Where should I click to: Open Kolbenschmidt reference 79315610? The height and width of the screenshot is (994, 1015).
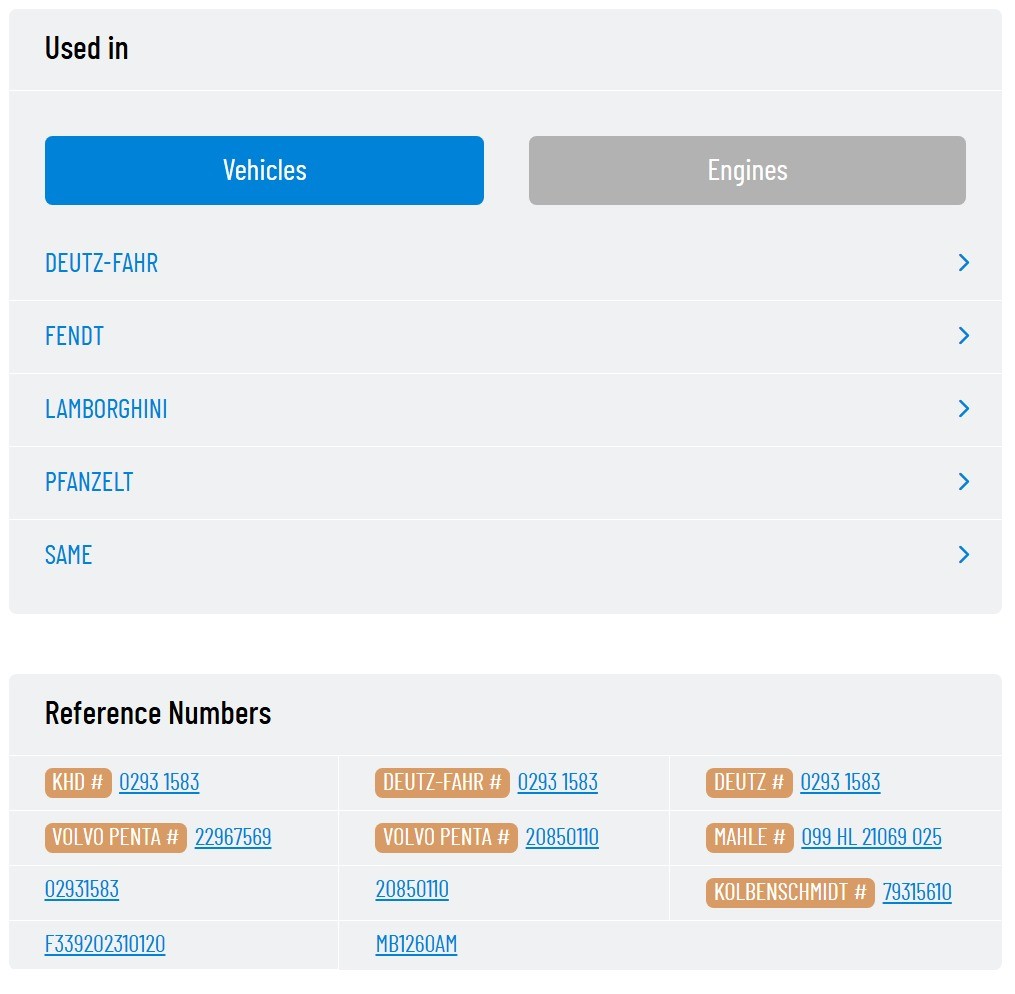coord(917,892)
